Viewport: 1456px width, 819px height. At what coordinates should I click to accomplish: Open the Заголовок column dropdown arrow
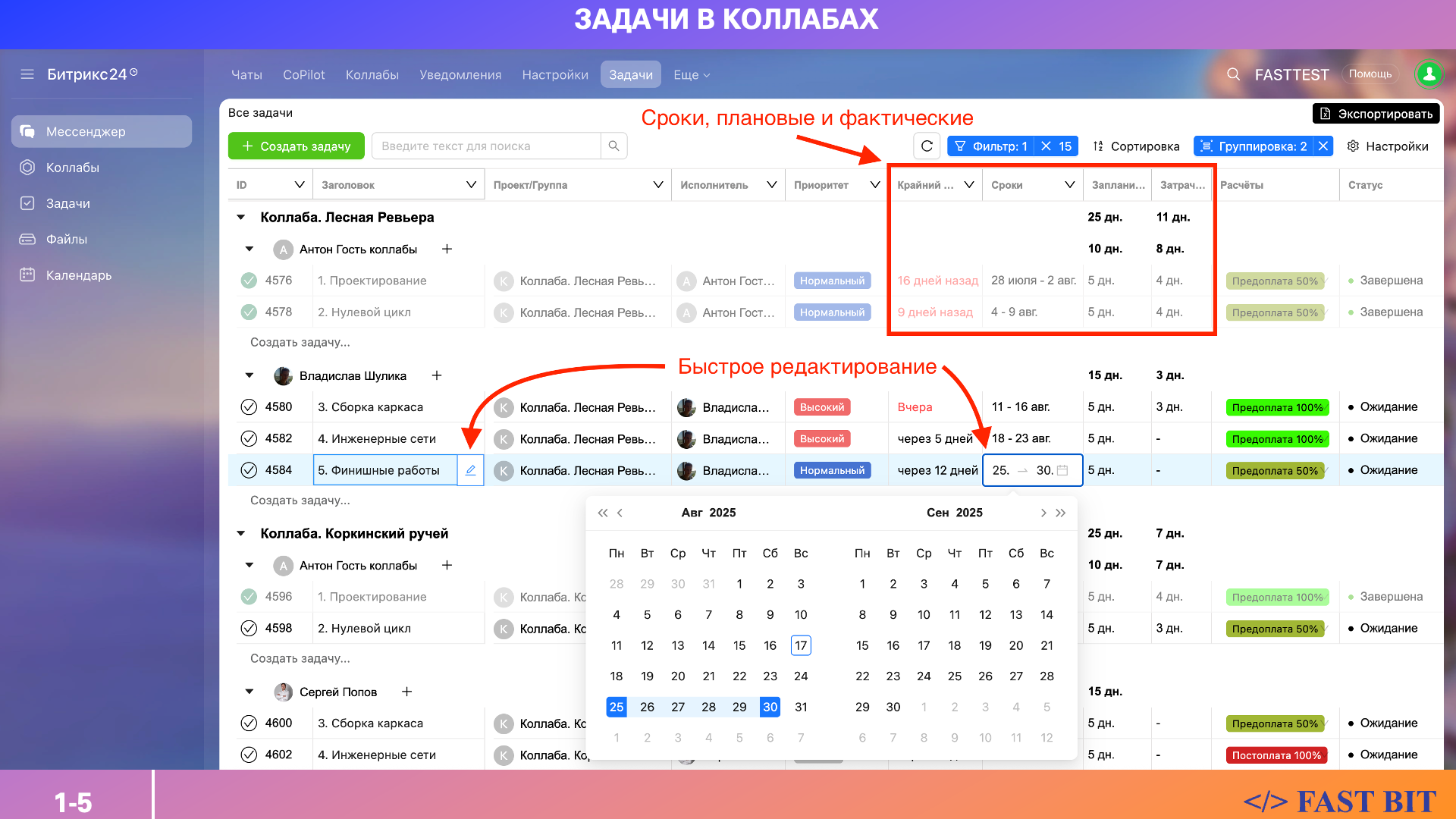[471, 185]
